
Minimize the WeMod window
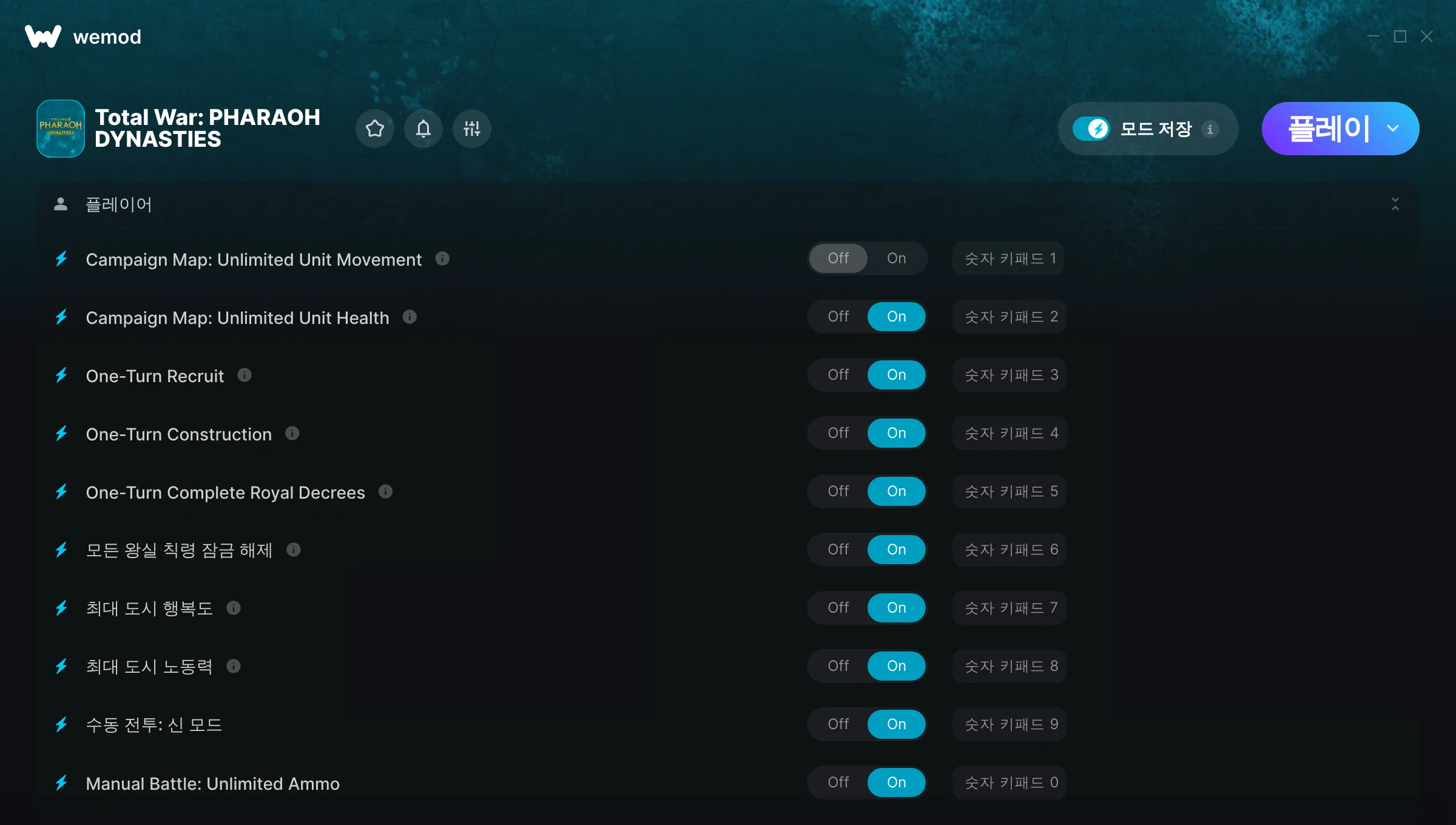[x=1373, y=36]
